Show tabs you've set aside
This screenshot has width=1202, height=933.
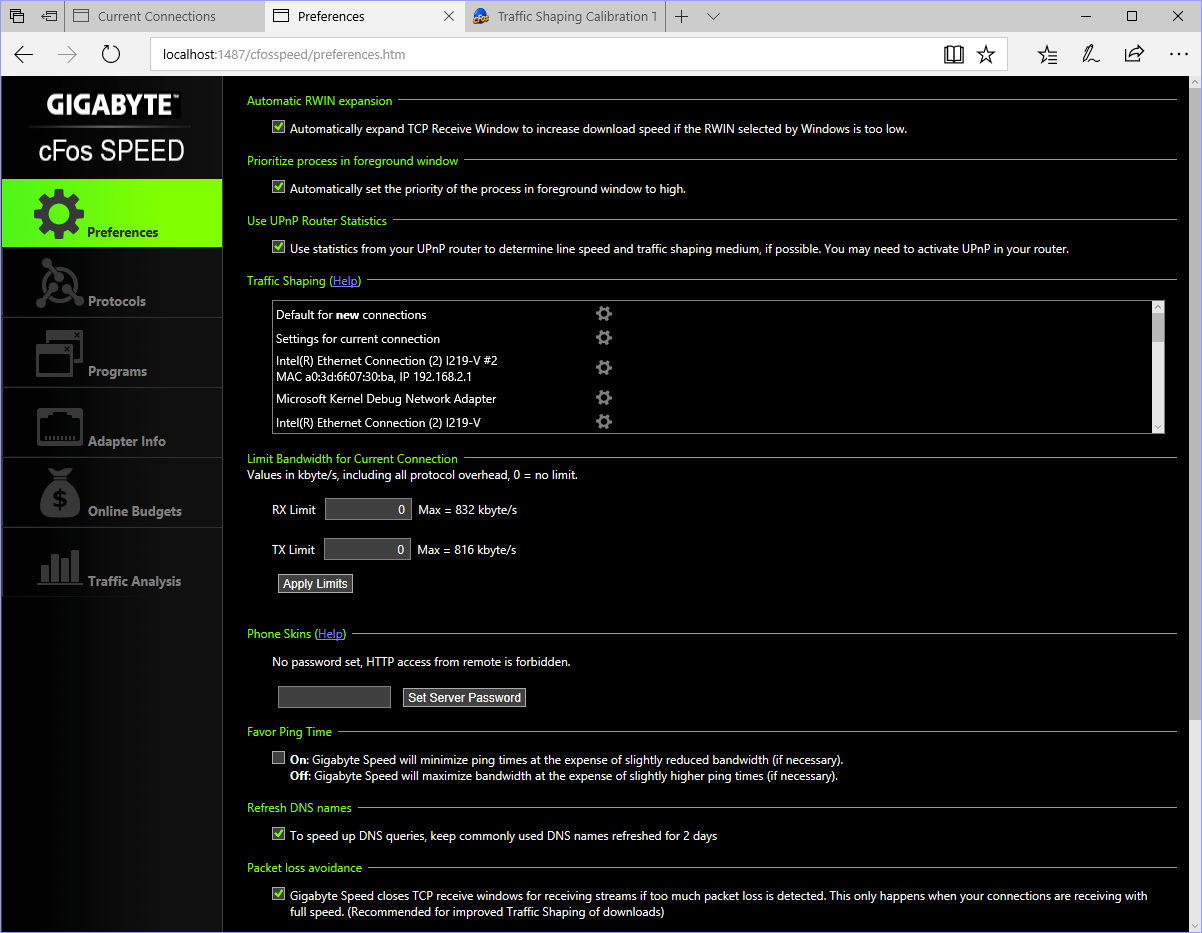click(17, 16)
